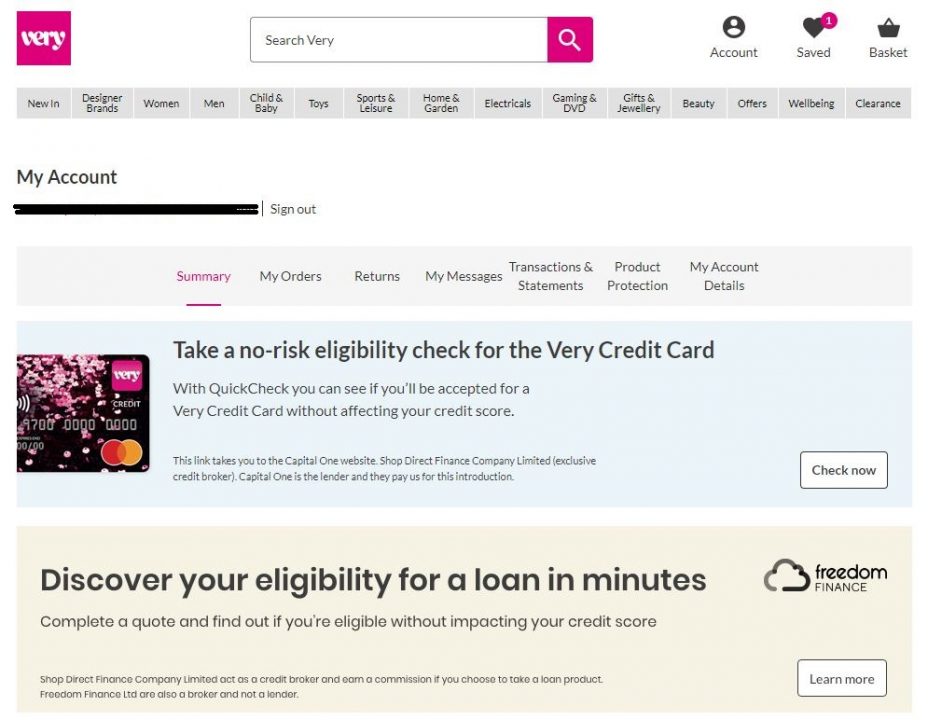
Task: Click the Learn more loan button
Action: click(842, 679)
